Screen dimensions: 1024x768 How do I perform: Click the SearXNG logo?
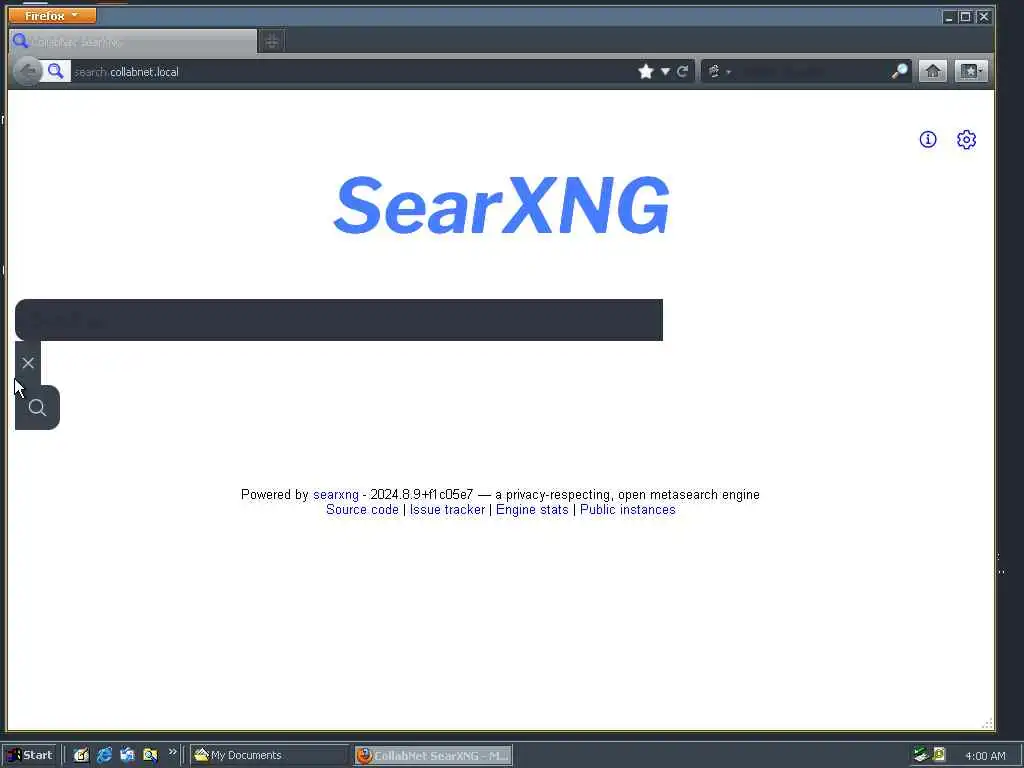click(x=502, y=205)
